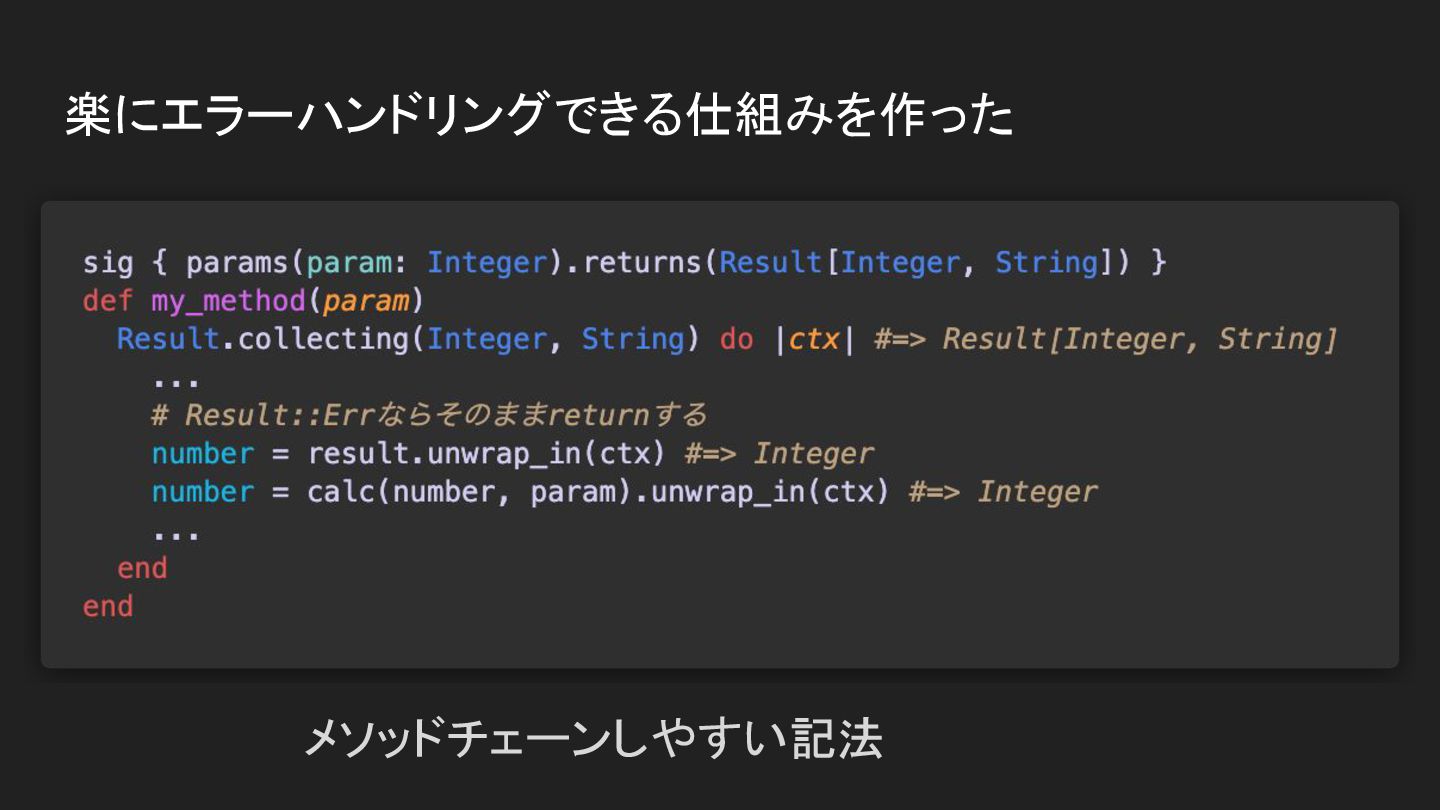The height and width of the screenshot is (810, 1440).
Task: Click the orange 'ctx' block parameter
Action: (x=814, y=340)
